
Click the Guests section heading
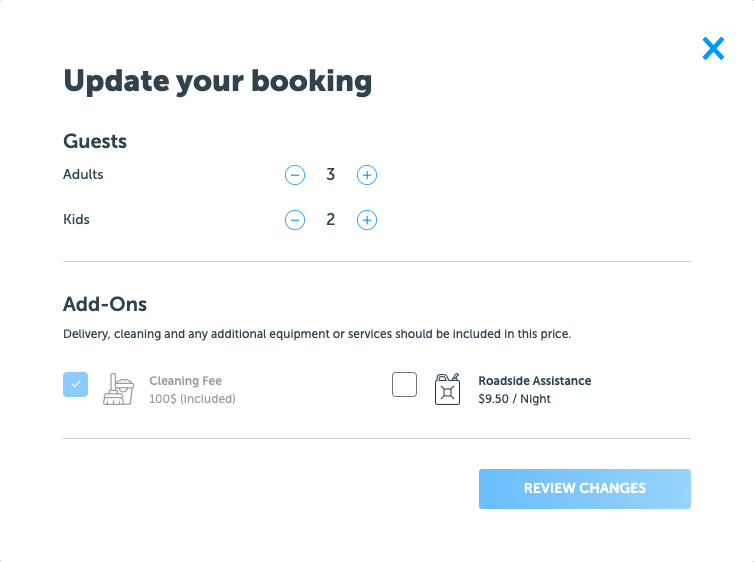point(95,141)
